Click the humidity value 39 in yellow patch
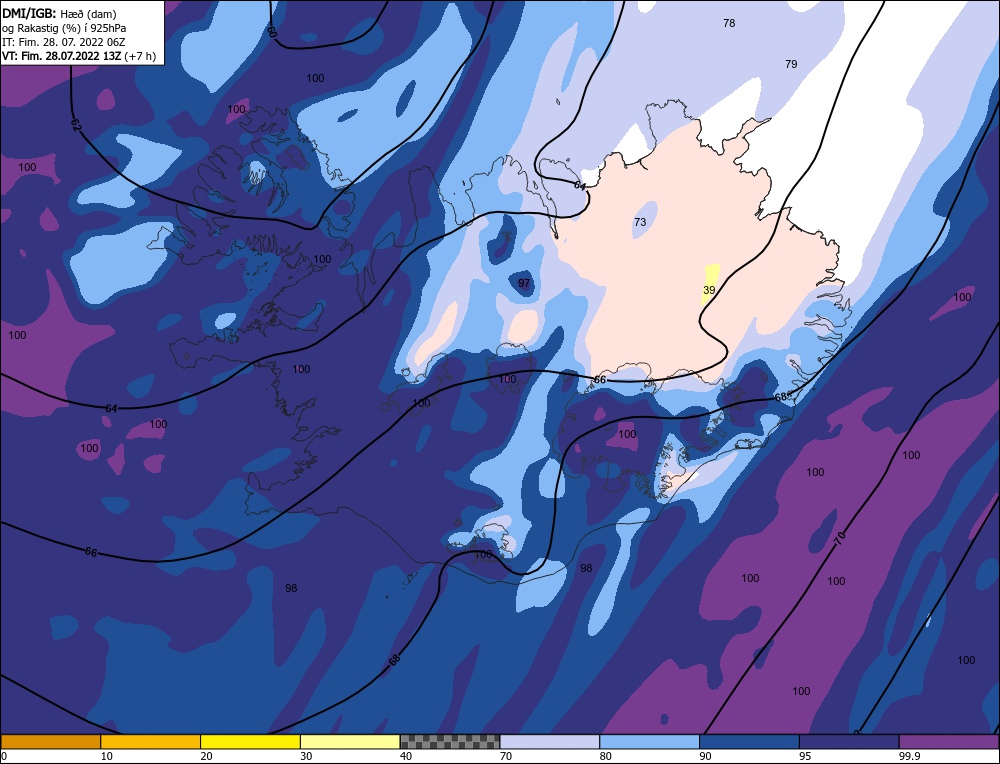1000x764 pixels. coord(709,290)
